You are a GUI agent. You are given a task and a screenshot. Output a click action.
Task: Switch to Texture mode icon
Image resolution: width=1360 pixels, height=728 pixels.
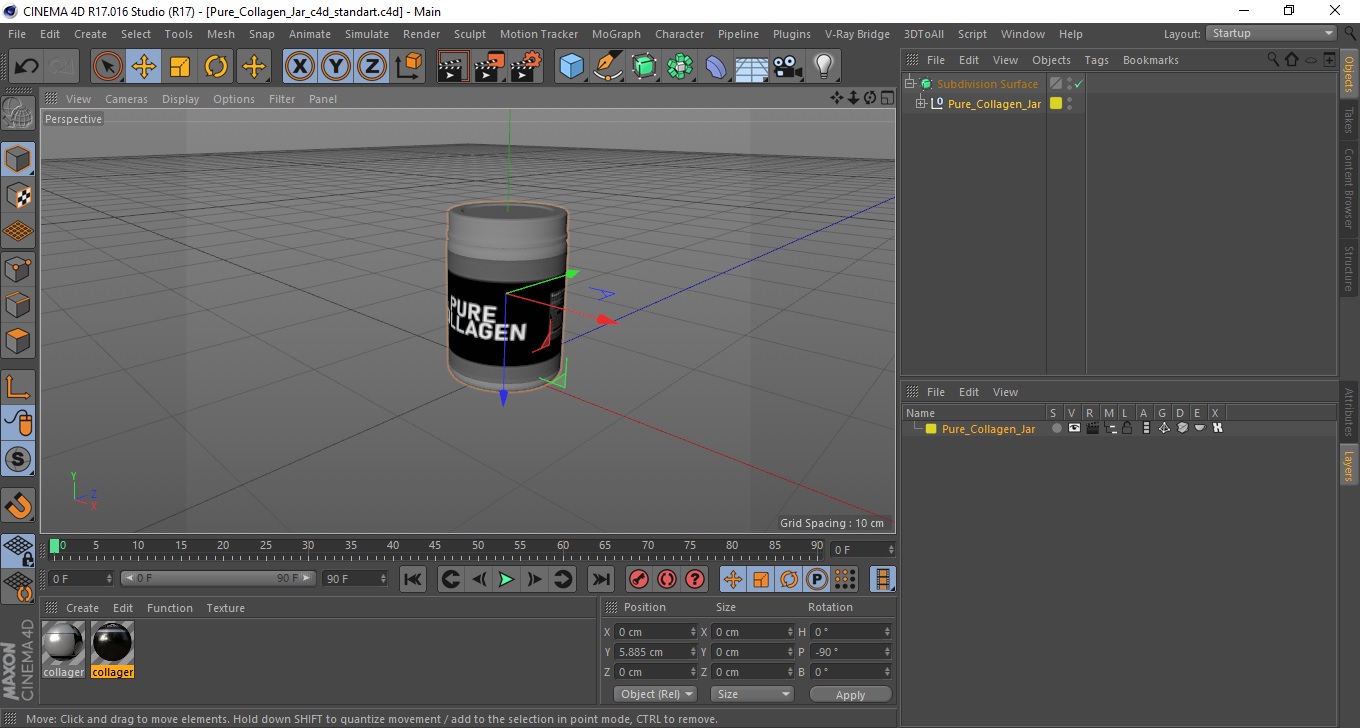18,195
